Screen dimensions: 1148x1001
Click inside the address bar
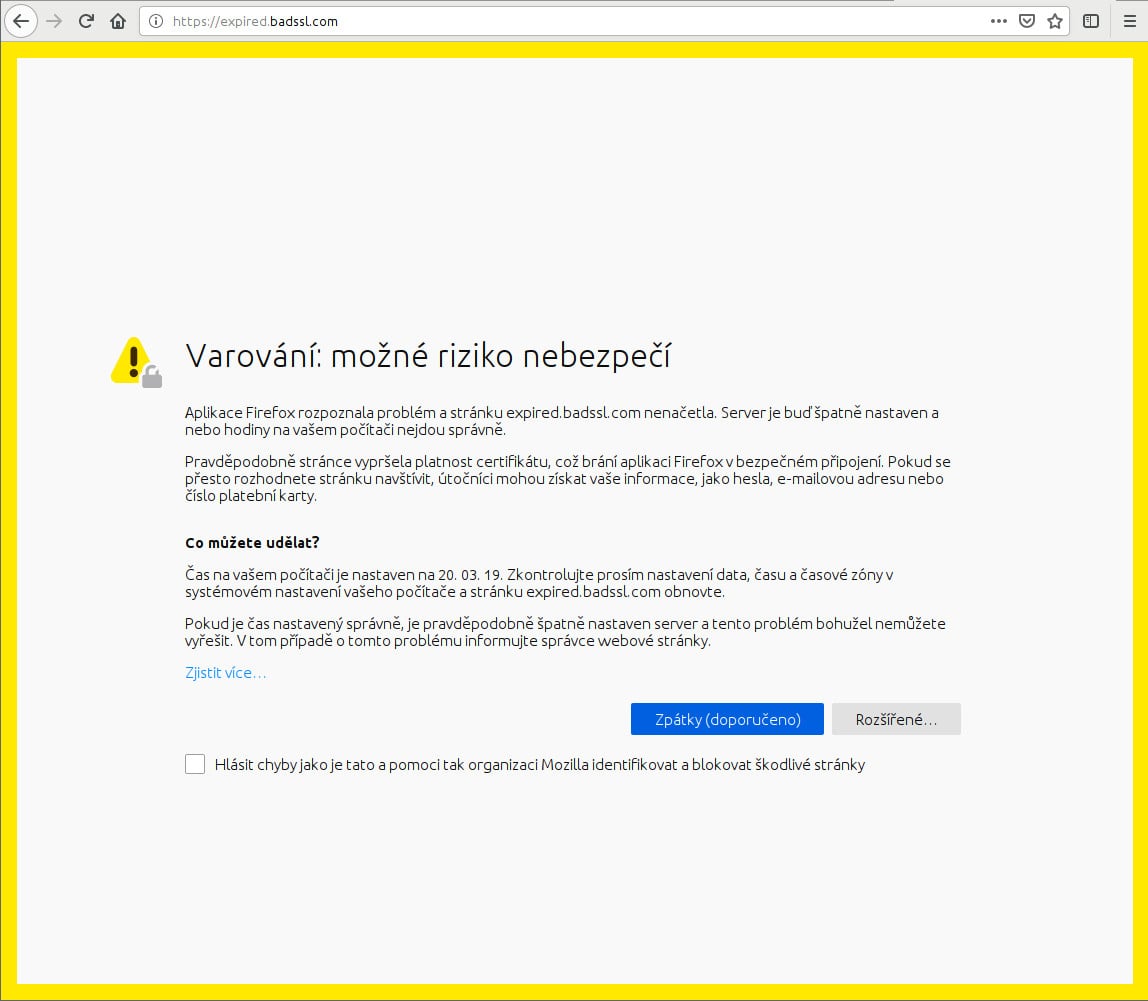(x=500, y=20)
